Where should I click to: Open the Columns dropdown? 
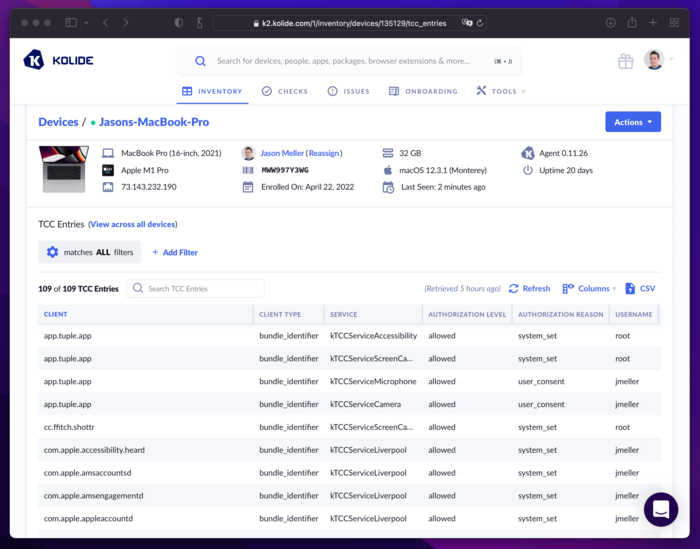tap(589, 288)
